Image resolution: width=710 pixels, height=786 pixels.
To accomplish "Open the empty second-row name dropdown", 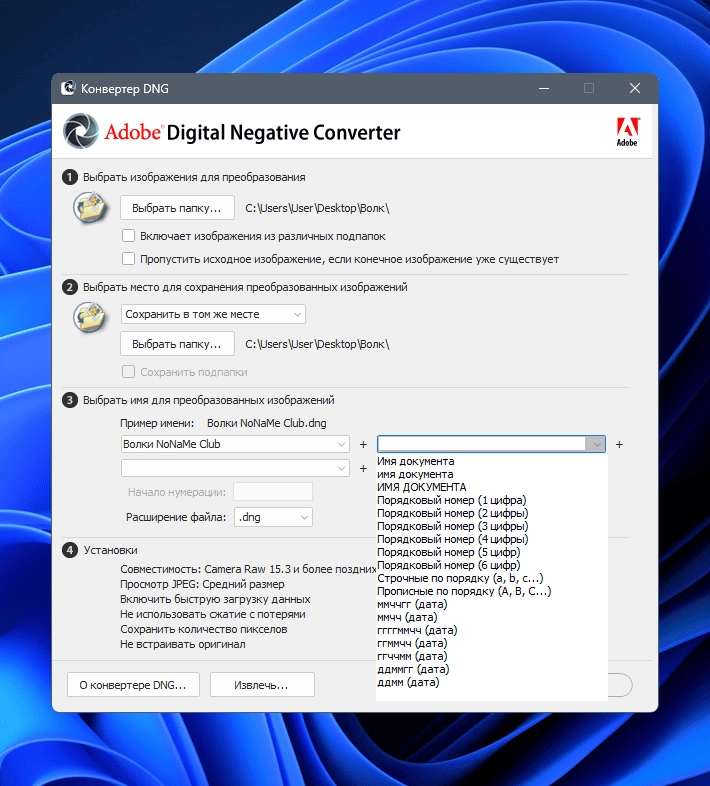I will [x=341, y=469].
